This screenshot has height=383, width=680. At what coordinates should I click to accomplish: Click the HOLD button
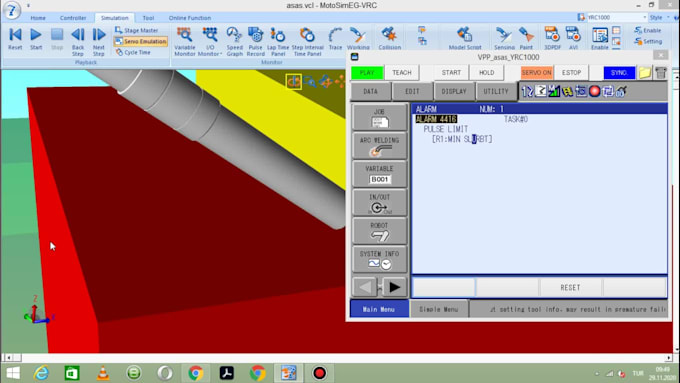487,72
